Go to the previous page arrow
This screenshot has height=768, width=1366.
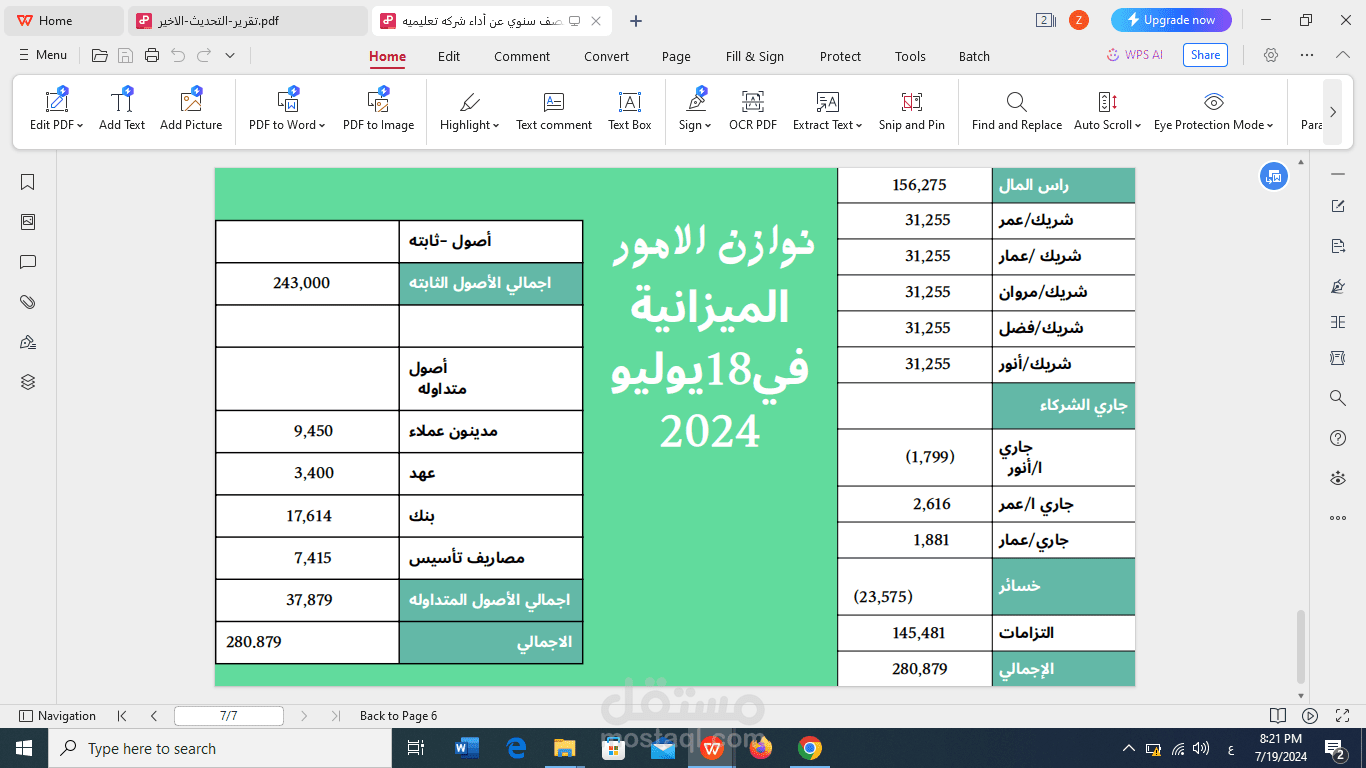(154, 716)
